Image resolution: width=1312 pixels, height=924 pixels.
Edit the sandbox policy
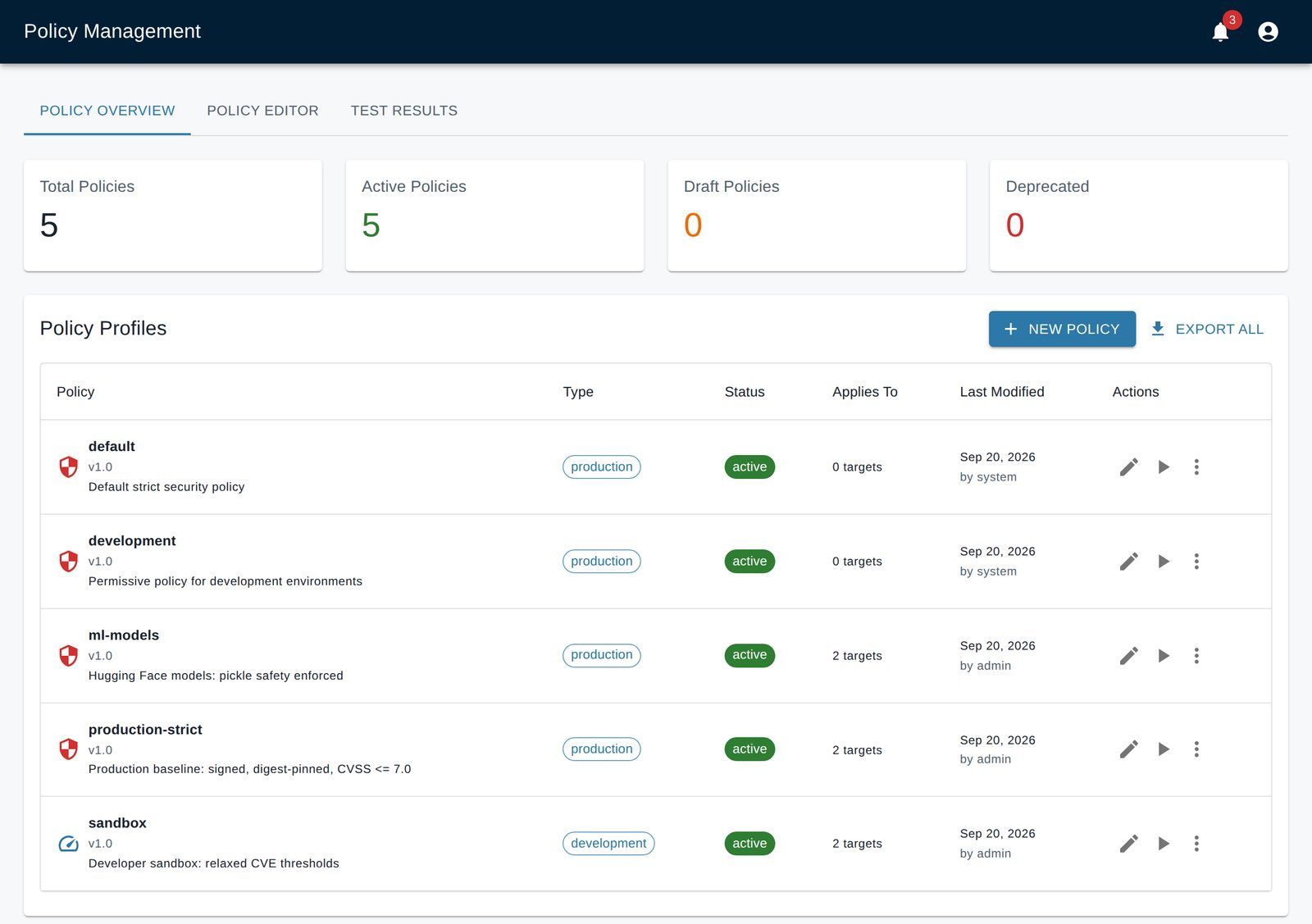(x=1129, y=844)
